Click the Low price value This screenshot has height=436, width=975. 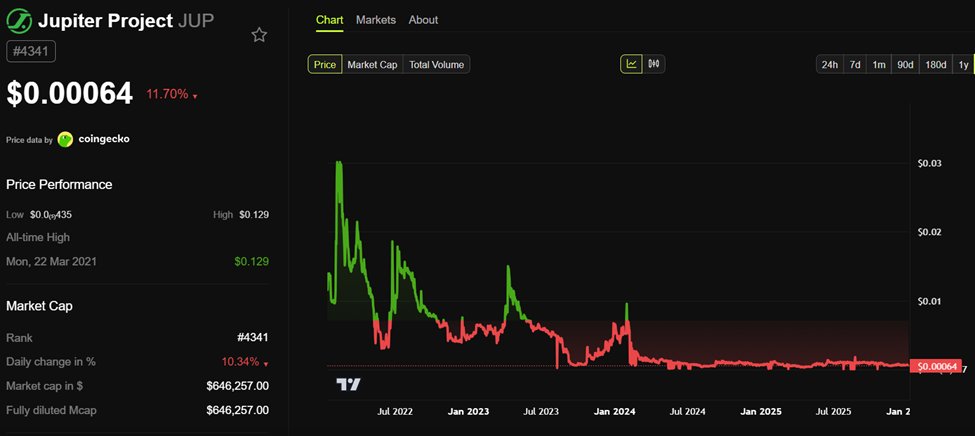click(51, 215)
